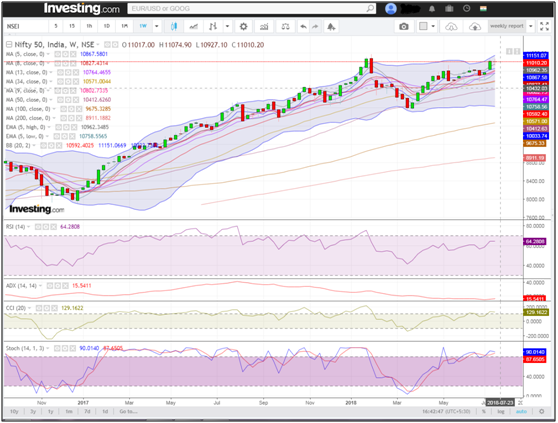Take a chart snapshot with camera icon

pos(404,26)
